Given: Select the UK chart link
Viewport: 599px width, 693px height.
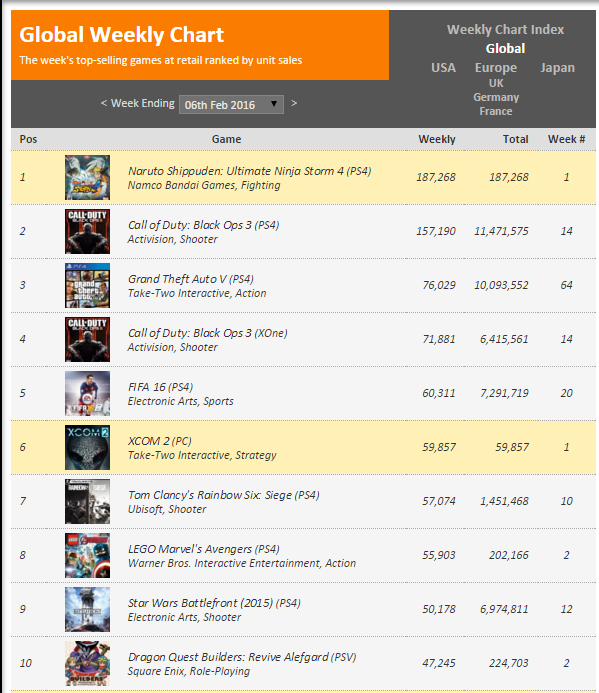Looking at the screenshot, I should tap(496, 83).
